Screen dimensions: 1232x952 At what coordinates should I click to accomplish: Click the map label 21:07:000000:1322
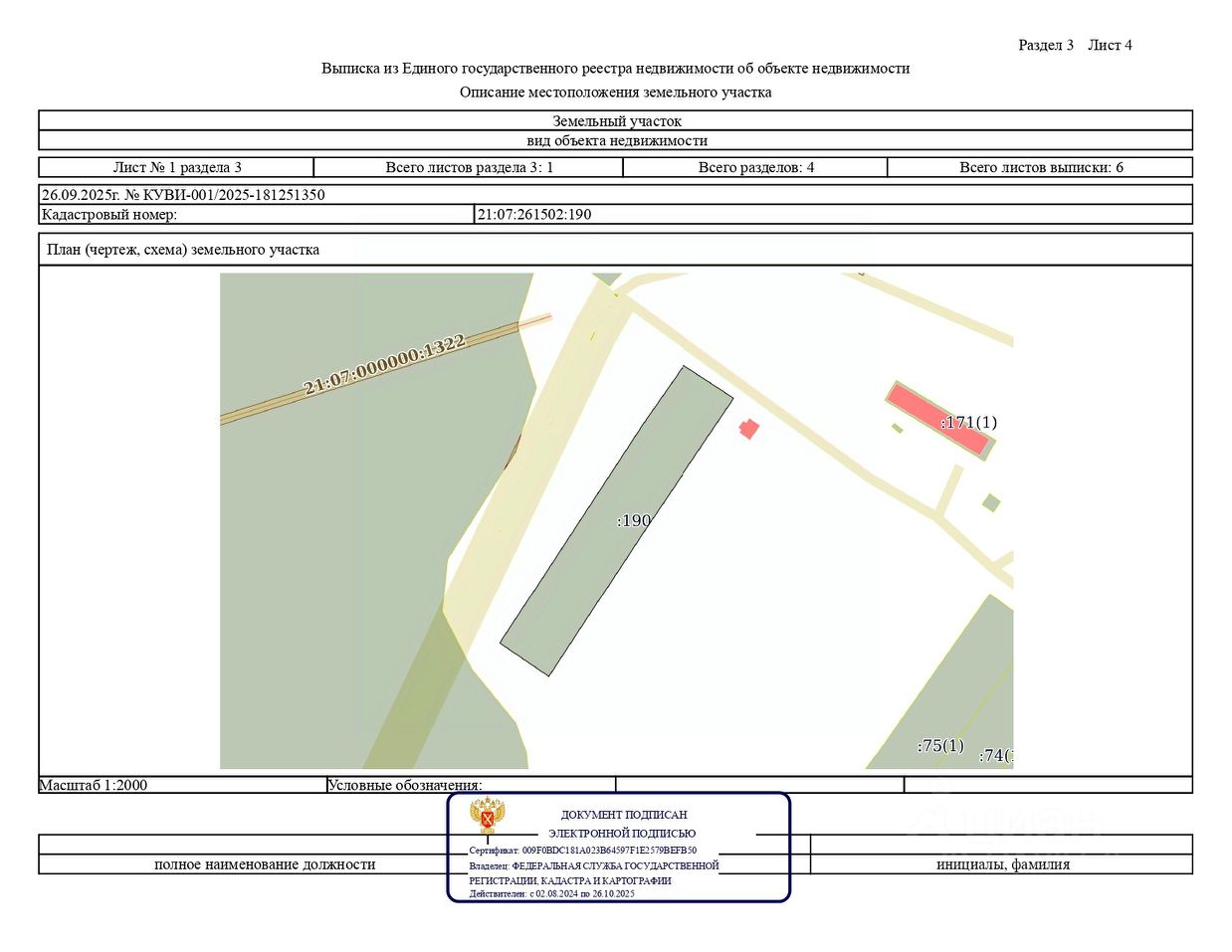point(384,366)
